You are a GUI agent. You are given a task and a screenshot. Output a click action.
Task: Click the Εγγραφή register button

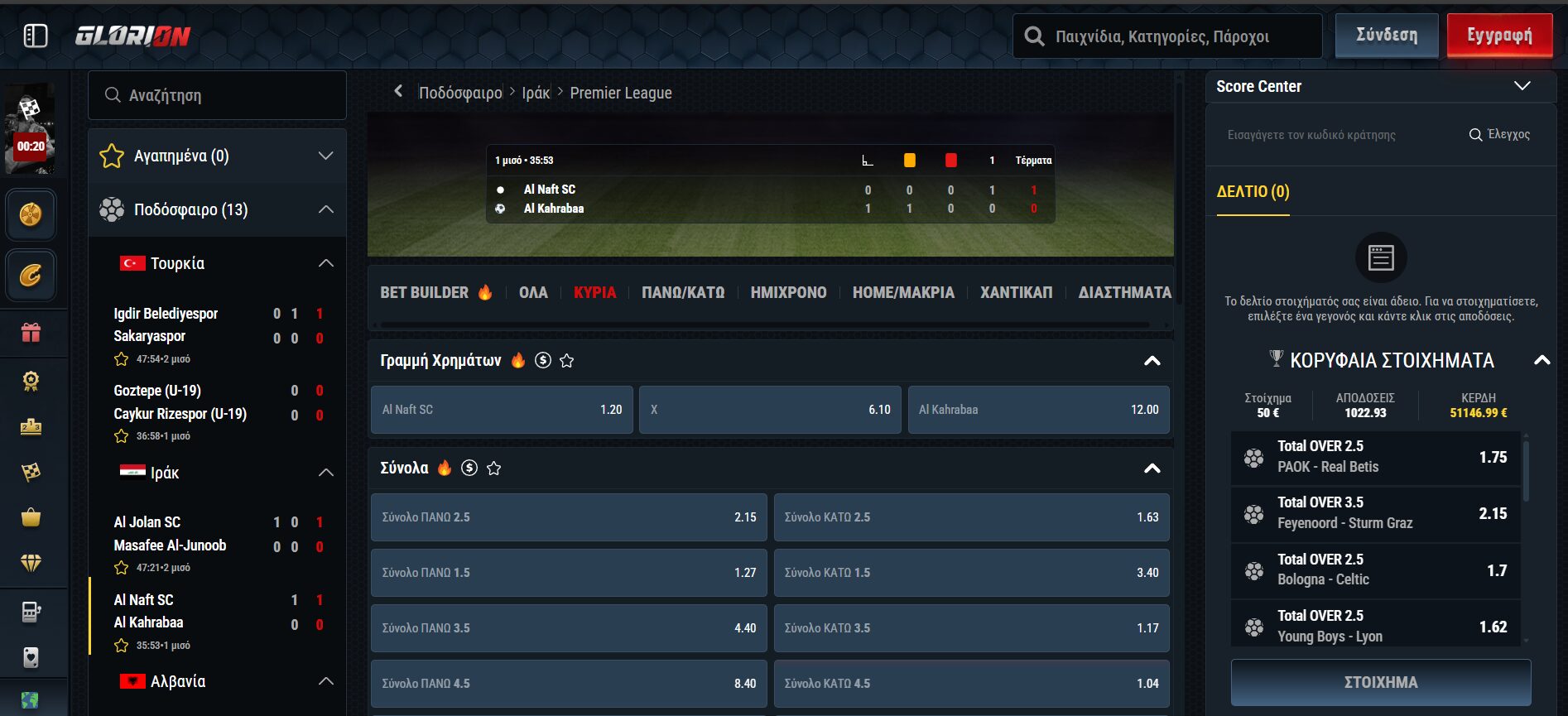pyautogui.click(x=1499, y=36)
